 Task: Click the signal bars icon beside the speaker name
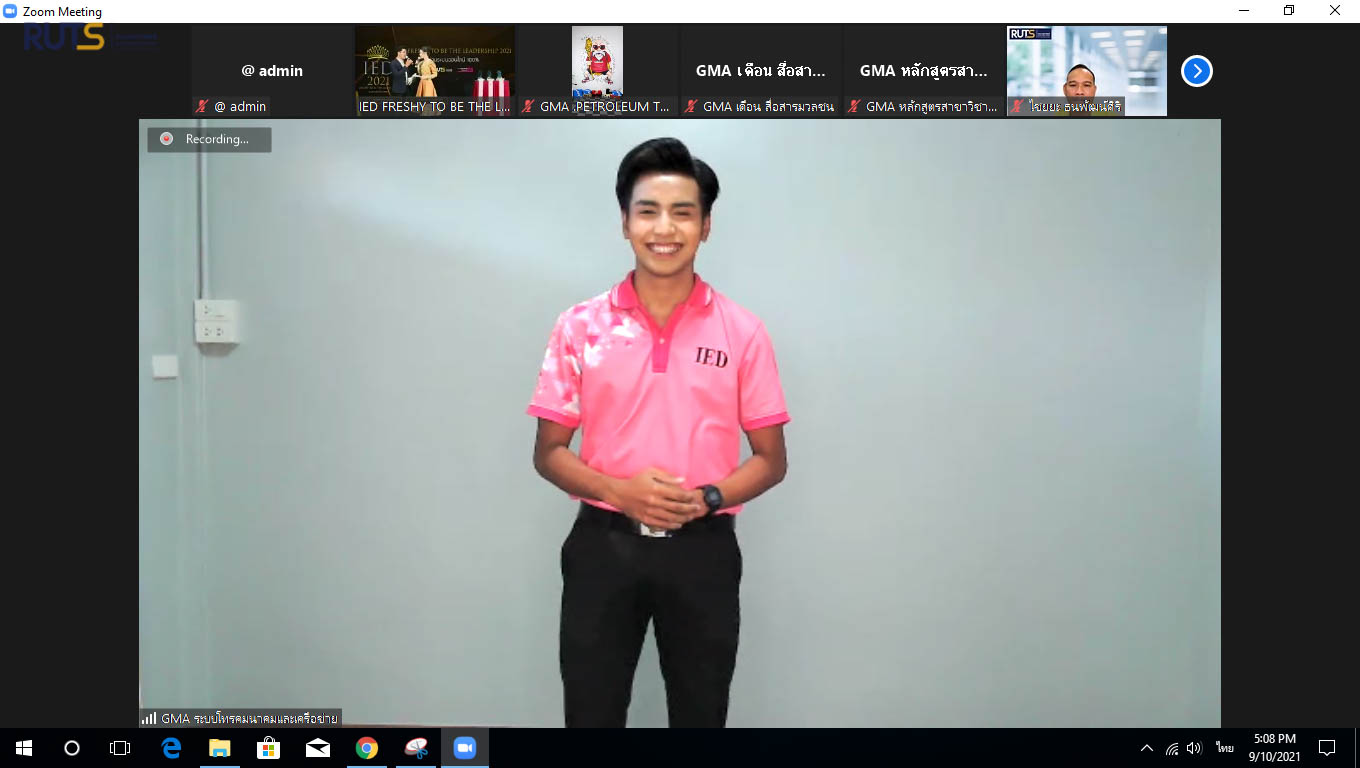tap(148, 718)
